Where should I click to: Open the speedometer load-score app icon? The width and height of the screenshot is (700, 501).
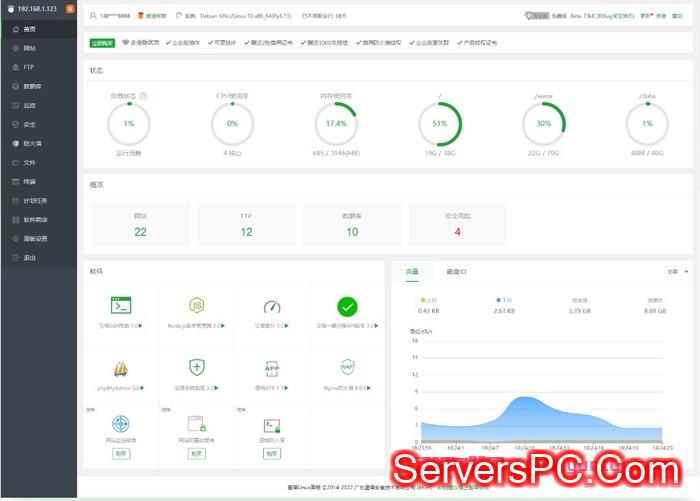(x=272, y=306)
